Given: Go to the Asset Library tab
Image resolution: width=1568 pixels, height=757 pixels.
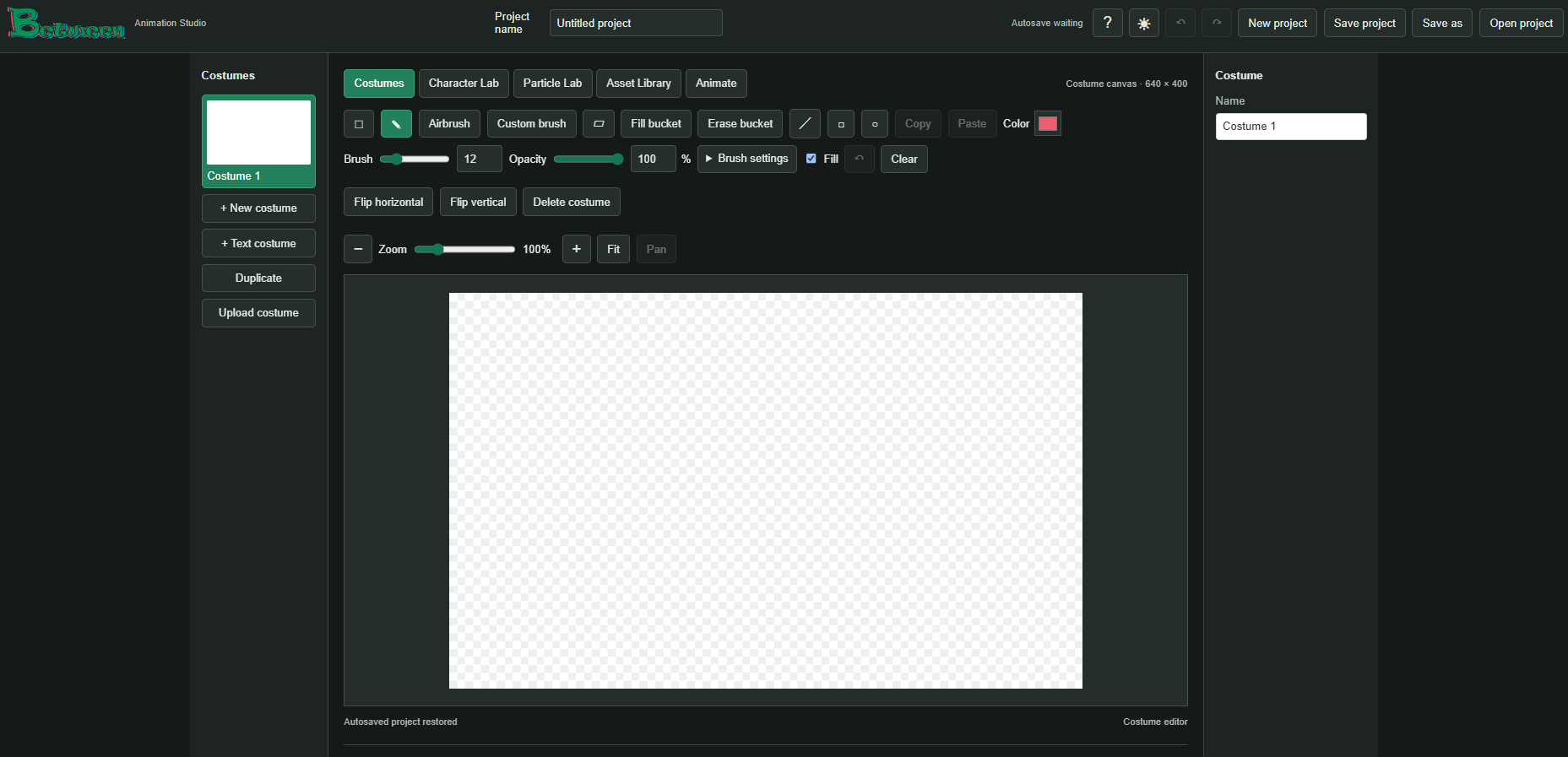Looking at the screenshot, I should tap(638, 84).
